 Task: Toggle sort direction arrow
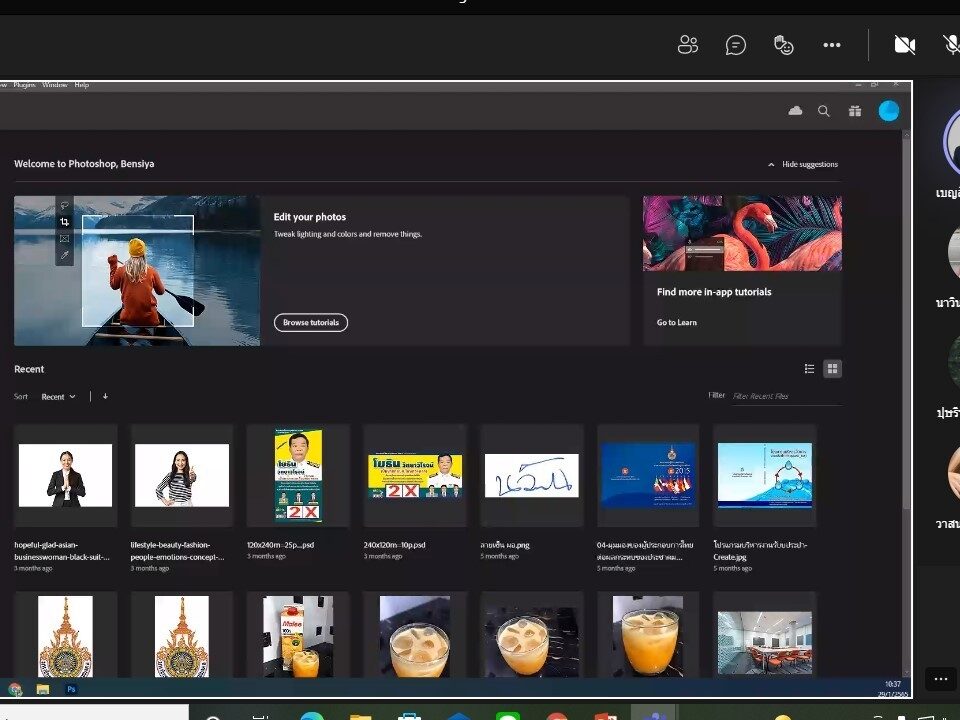[105, 396]
